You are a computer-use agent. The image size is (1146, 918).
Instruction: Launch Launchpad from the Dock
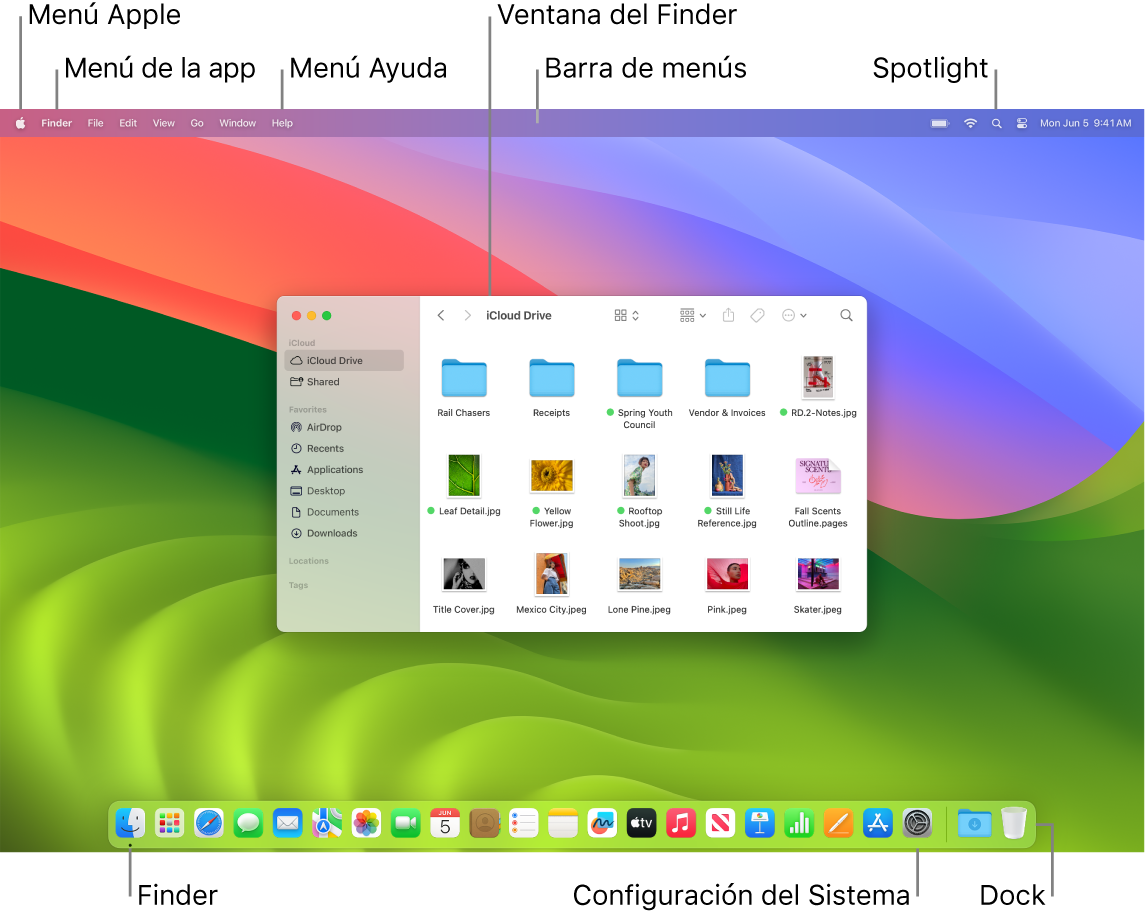tap(168, 823)
